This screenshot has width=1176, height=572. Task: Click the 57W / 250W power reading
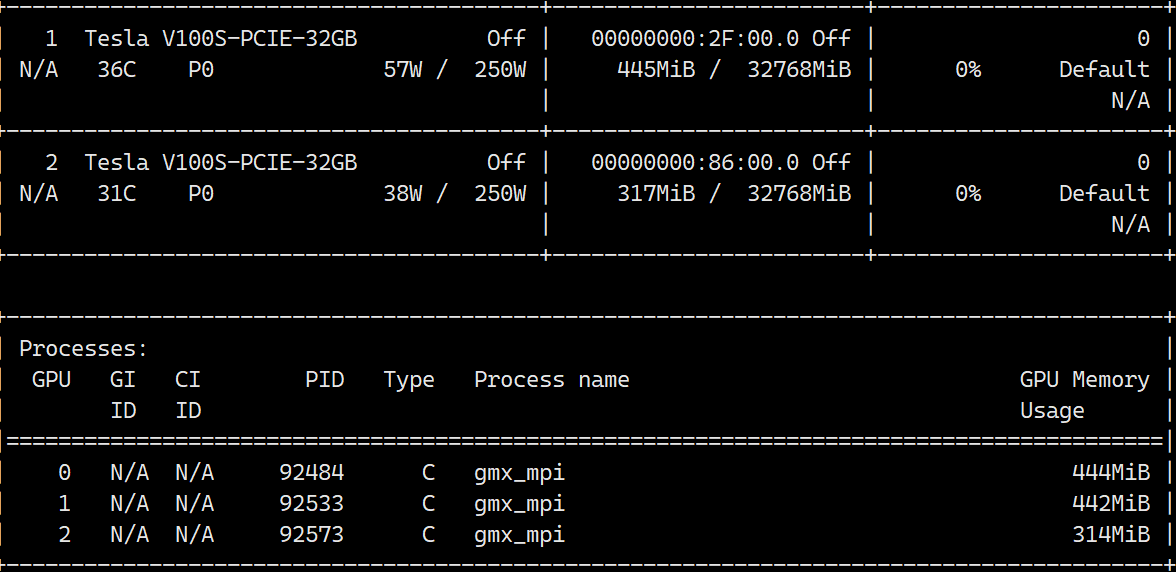coord(454,70)
